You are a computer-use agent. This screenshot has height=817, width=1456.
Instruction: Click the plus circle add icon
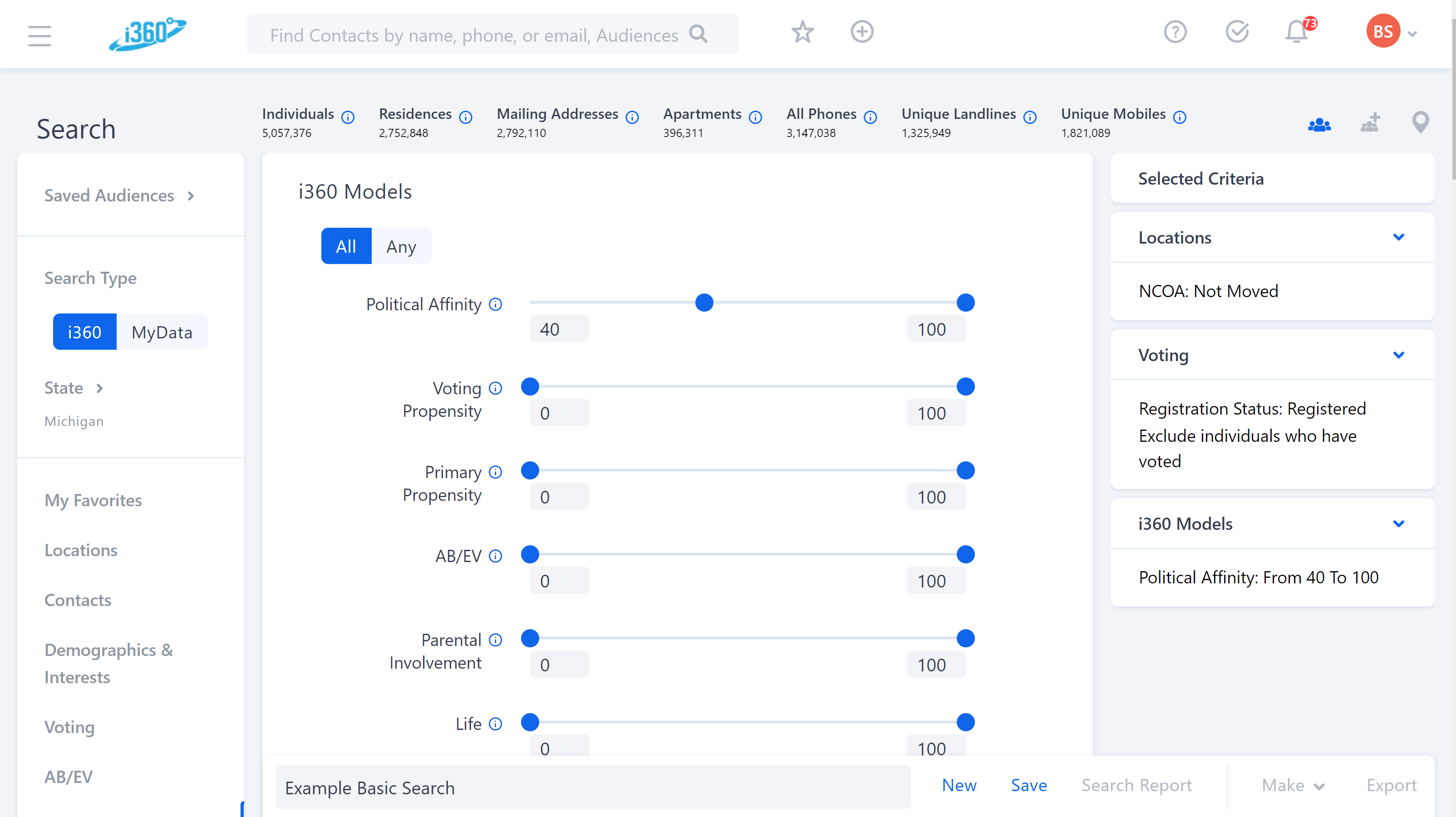click(861, 32)
